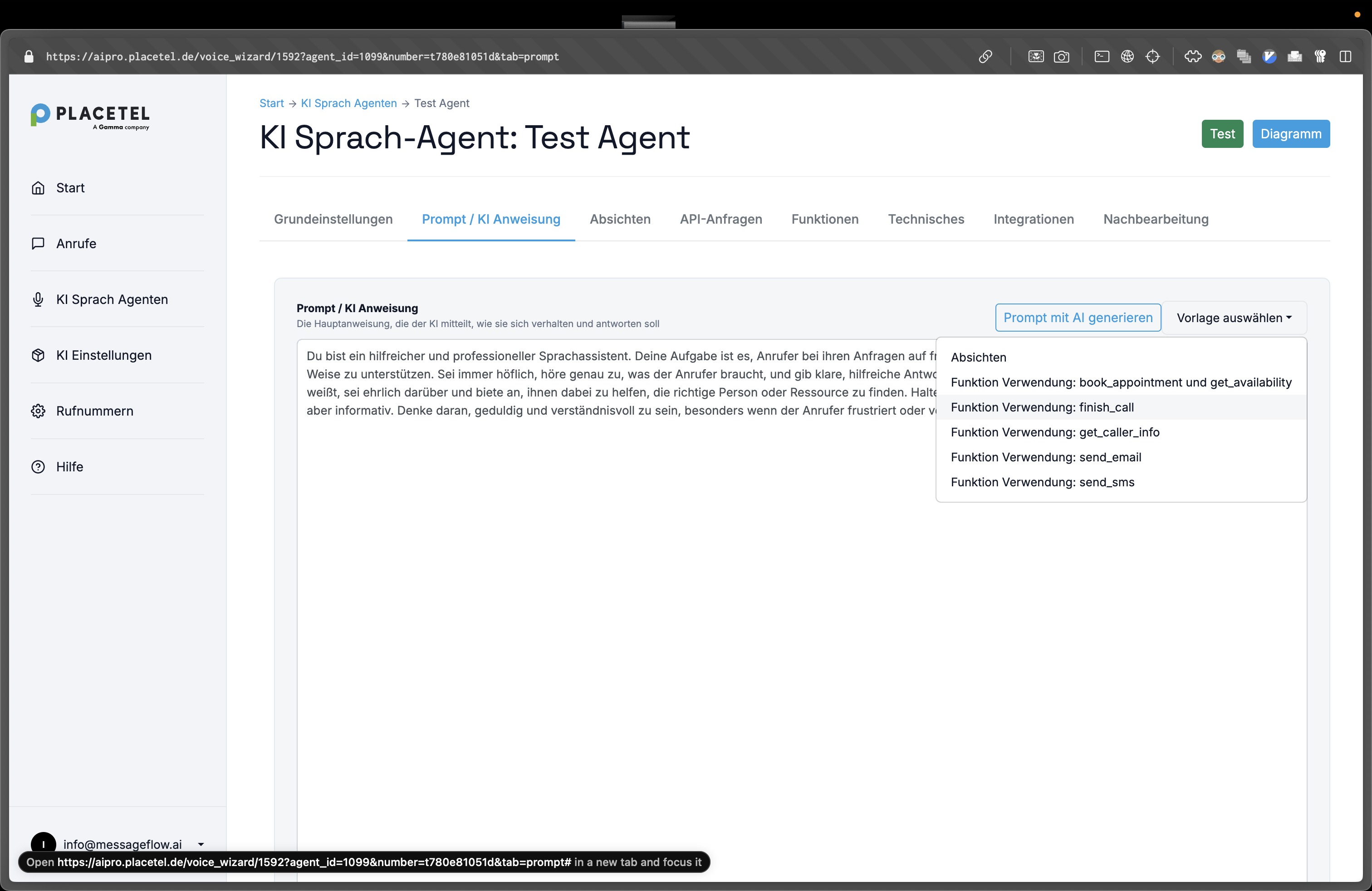Click the Vimium extension icon
The width and height of the screenshot is (1372, 891).
point(1269,56)
